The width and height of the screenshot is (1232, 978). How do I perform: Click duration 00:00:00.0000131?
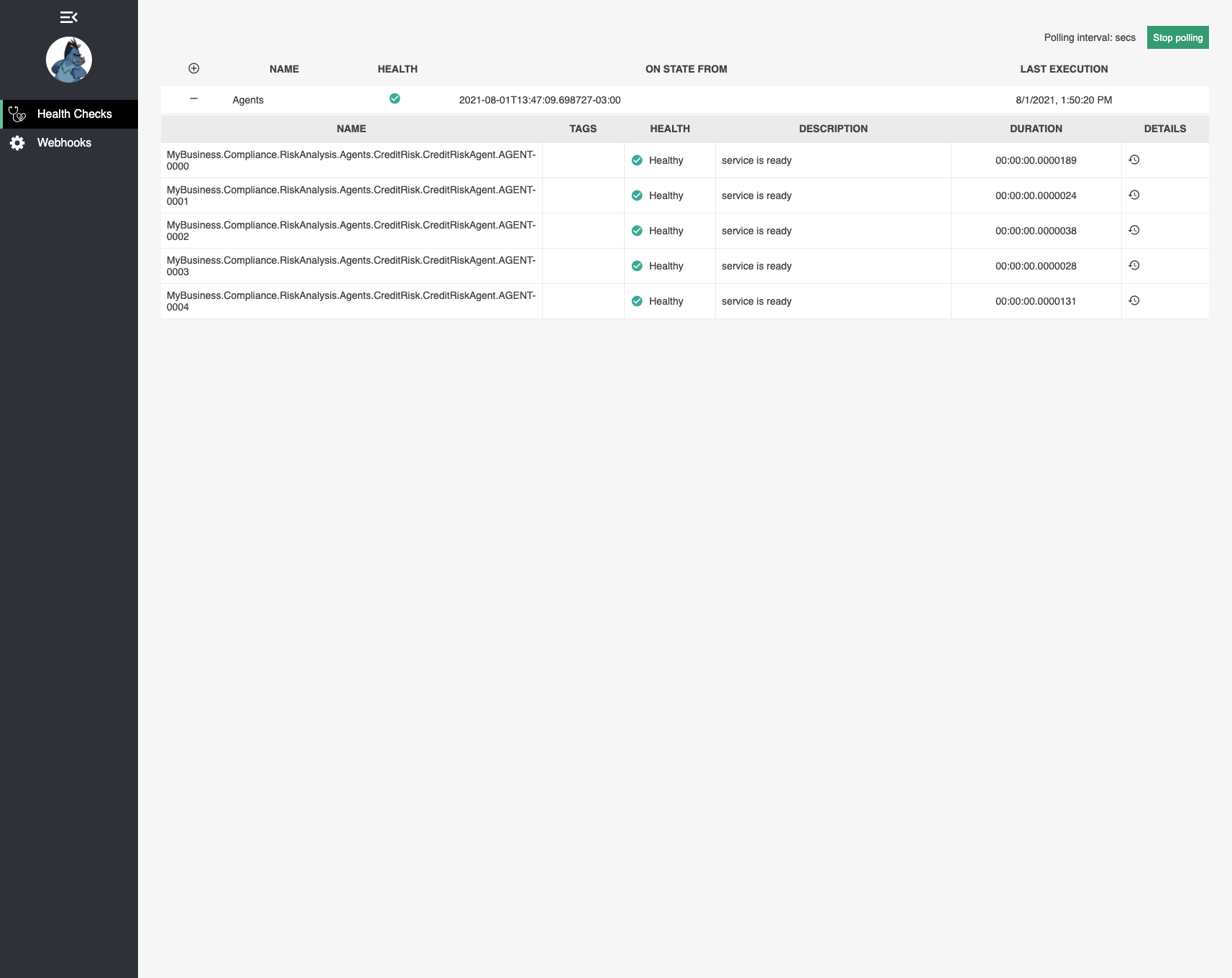tap(1036, 301)
